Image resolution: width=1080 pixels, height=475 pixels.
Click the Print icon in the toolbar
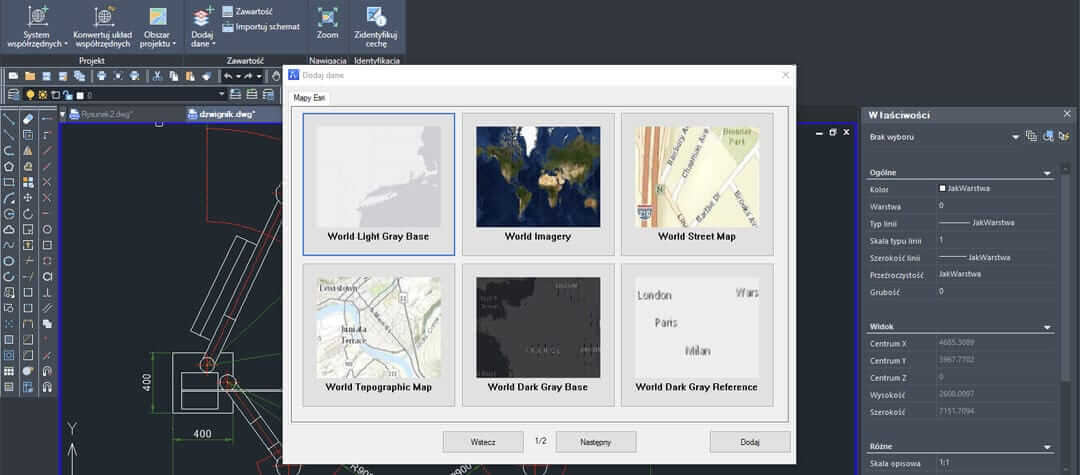(x=102, y=76)
